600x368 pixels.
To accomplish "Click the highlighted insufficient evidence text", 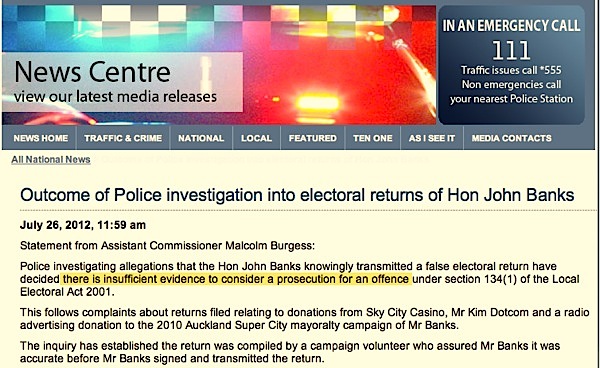I will coord(236,279).
